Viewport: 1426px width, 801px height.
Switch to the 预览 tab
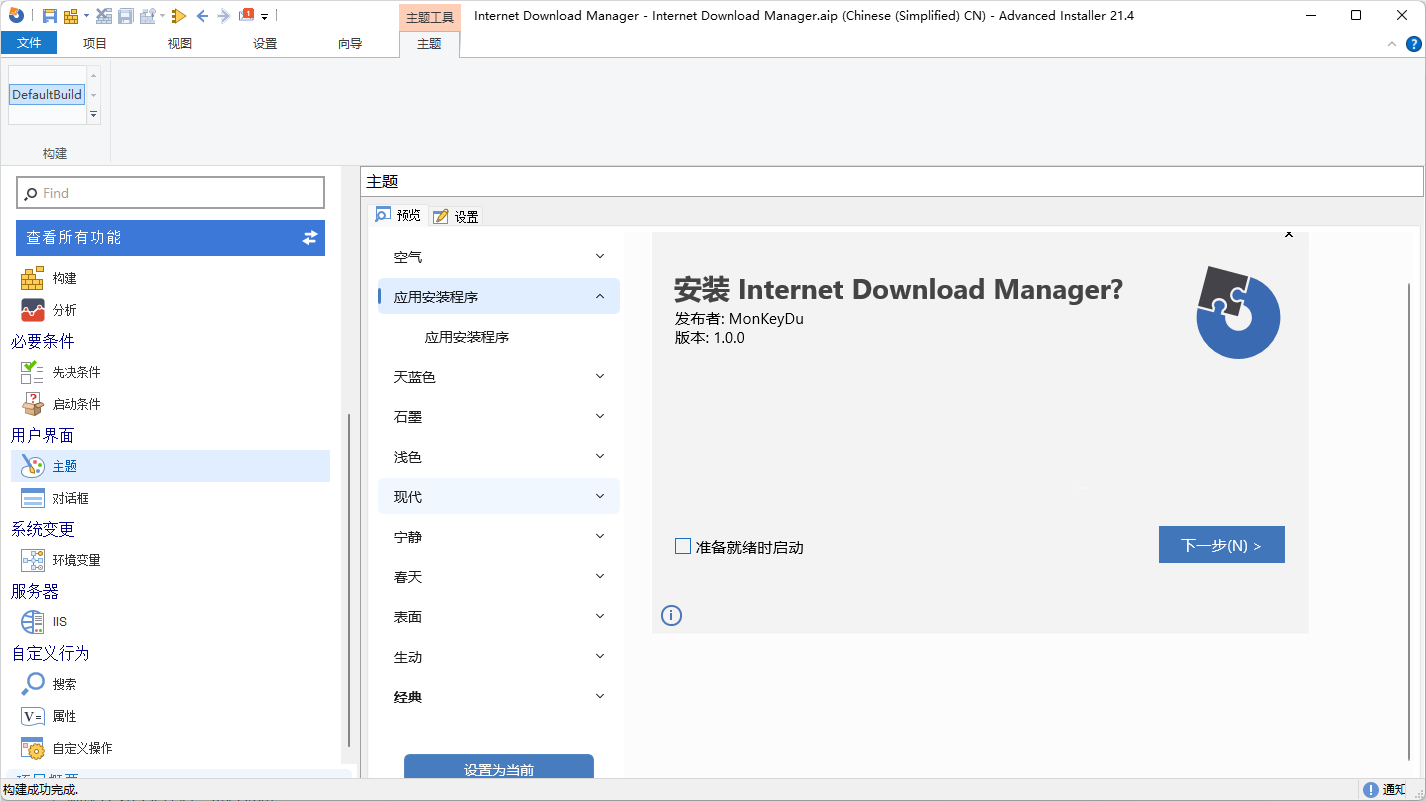point(398,215)
